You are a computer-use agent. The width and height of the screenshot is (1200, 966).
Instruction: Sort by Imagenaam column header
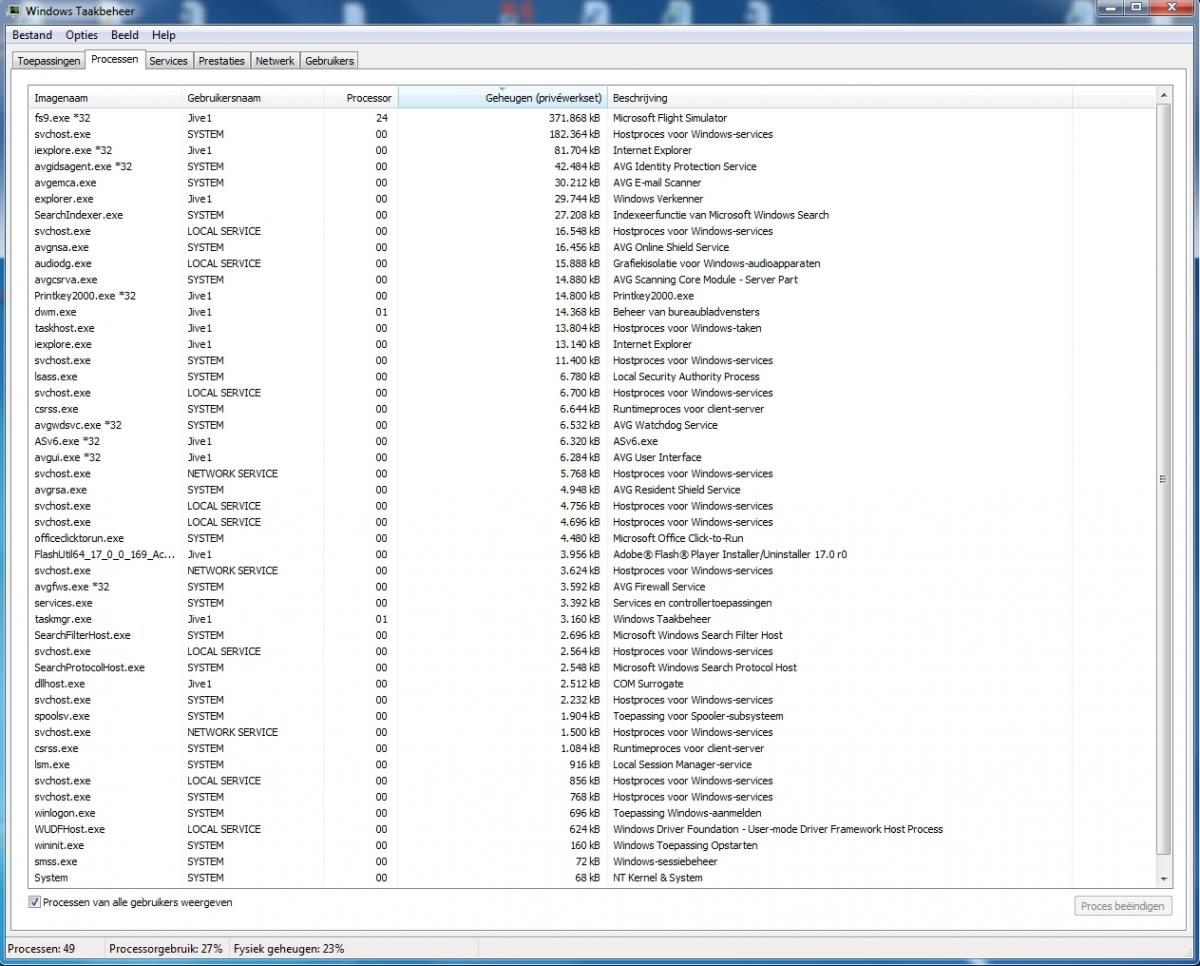105,98
